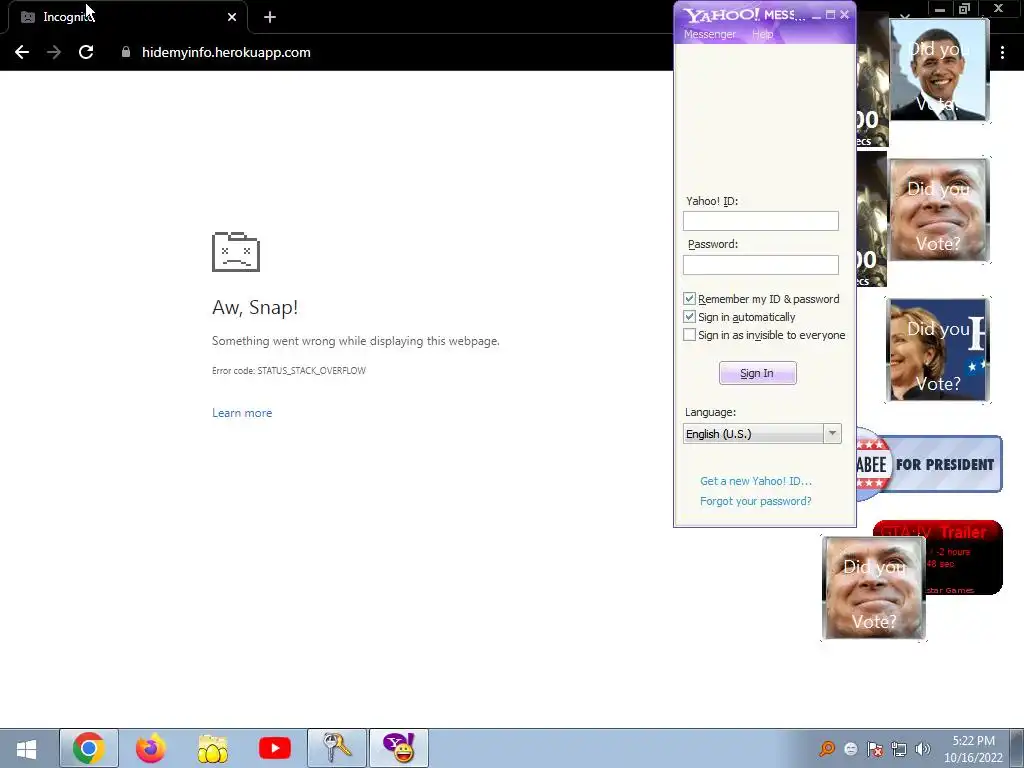Open the Learn more link
The height and width of the screenshot is (768, 1024).
pos(242,413)
